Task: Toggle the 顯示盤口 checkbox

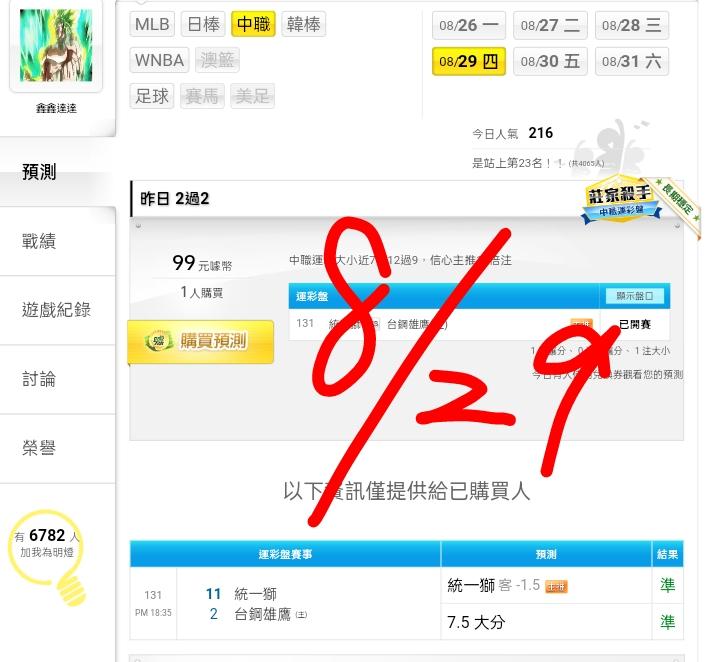Action: (x=635, y=296)
